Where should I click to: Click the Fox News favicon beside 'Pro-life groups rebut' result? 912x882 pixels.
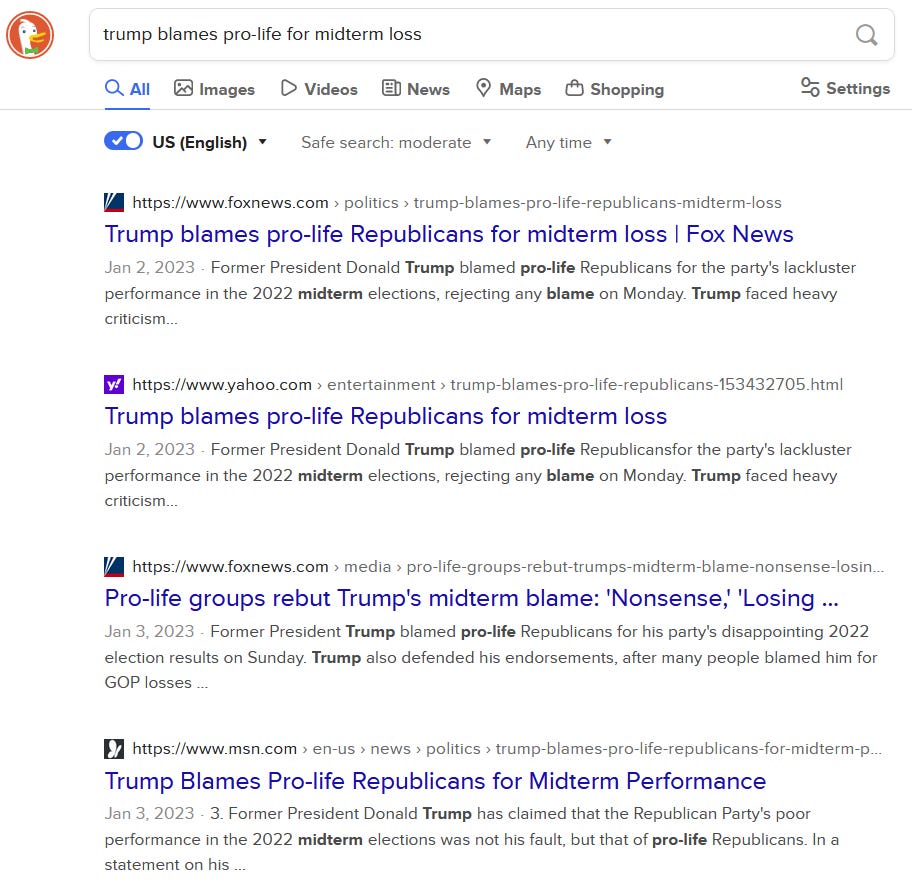point(114,567)
